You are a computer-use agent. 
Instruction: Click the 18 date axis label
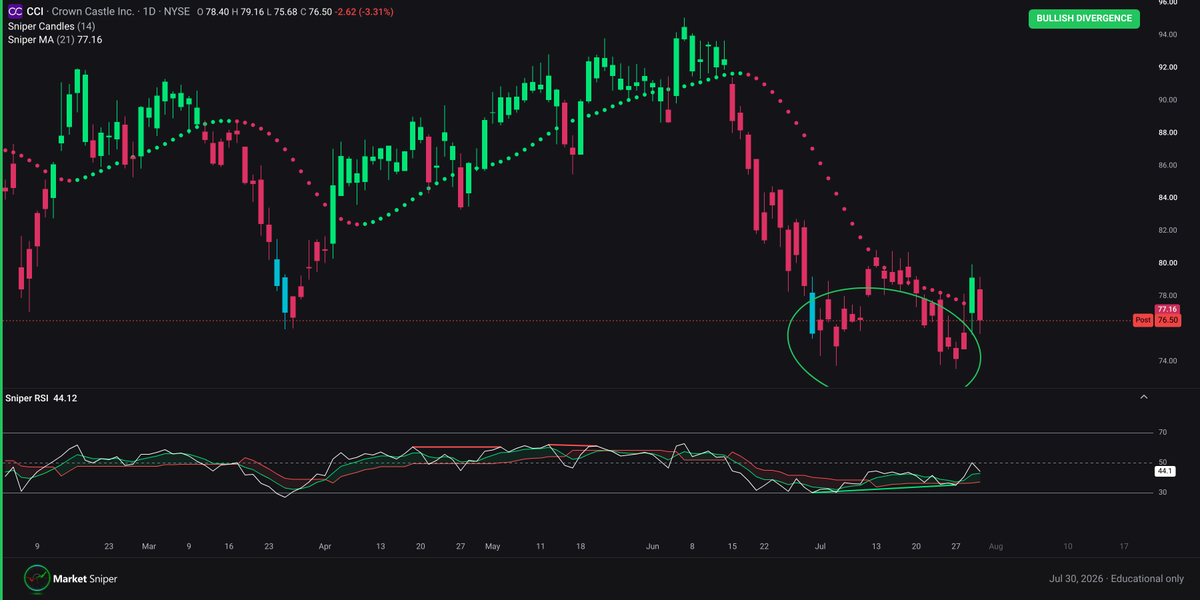point(580,547)
